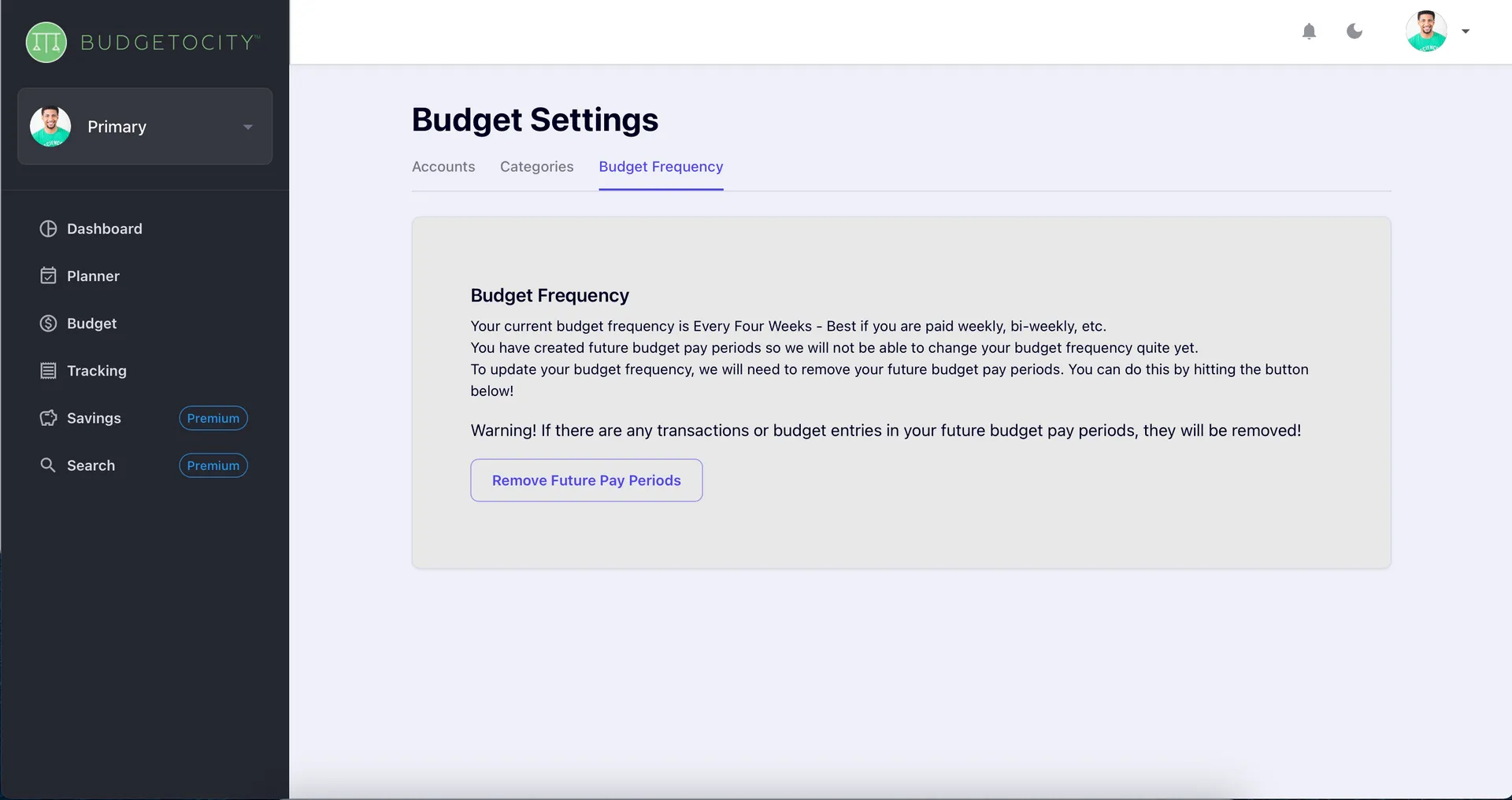Viewport: 1512px width, 800px height.
Task: Click the Budgetocity logo
Action: tap(140, 42)
